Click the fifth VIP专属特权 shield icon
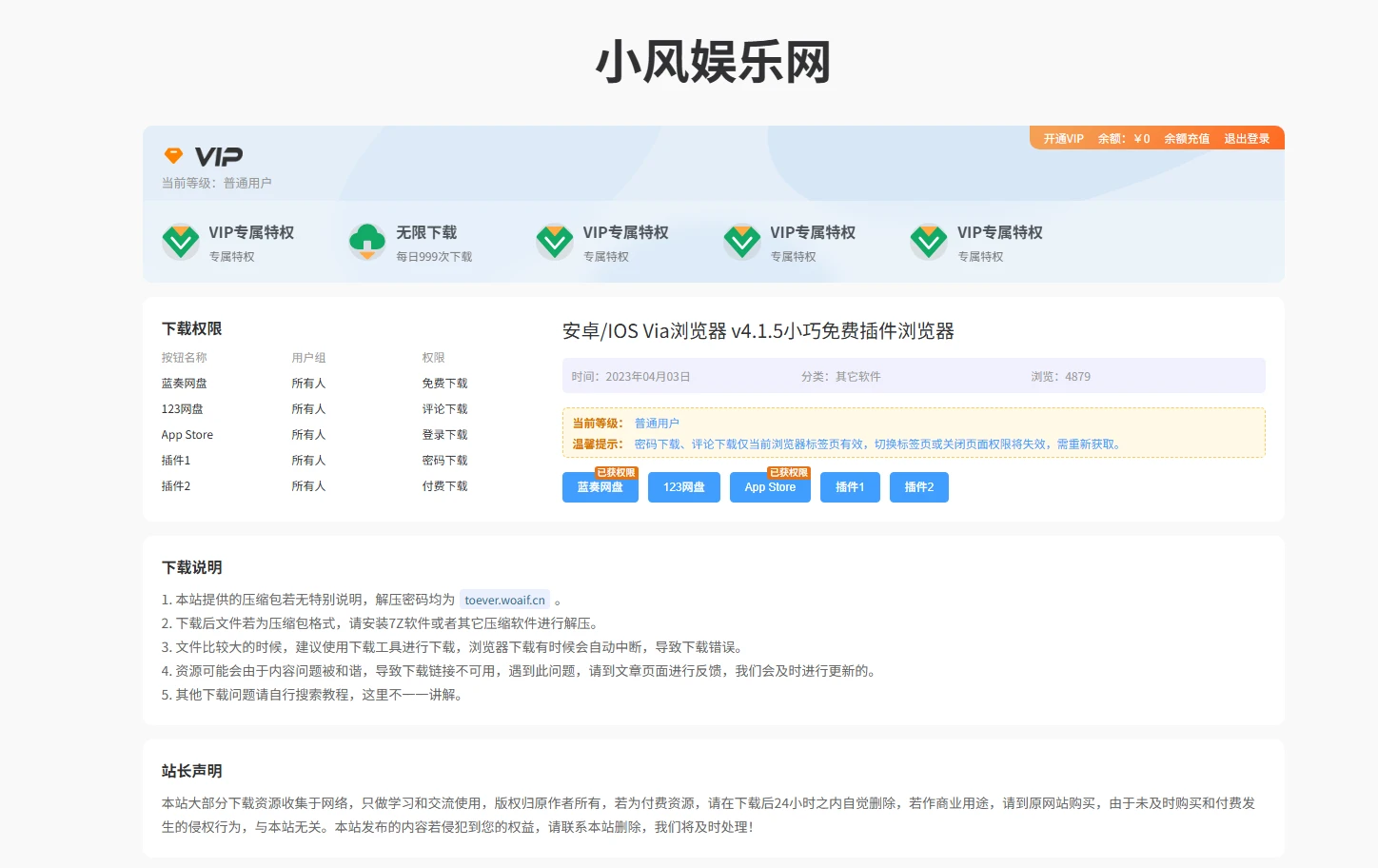The image size is (1378, 868). click(x=929, y=242)
